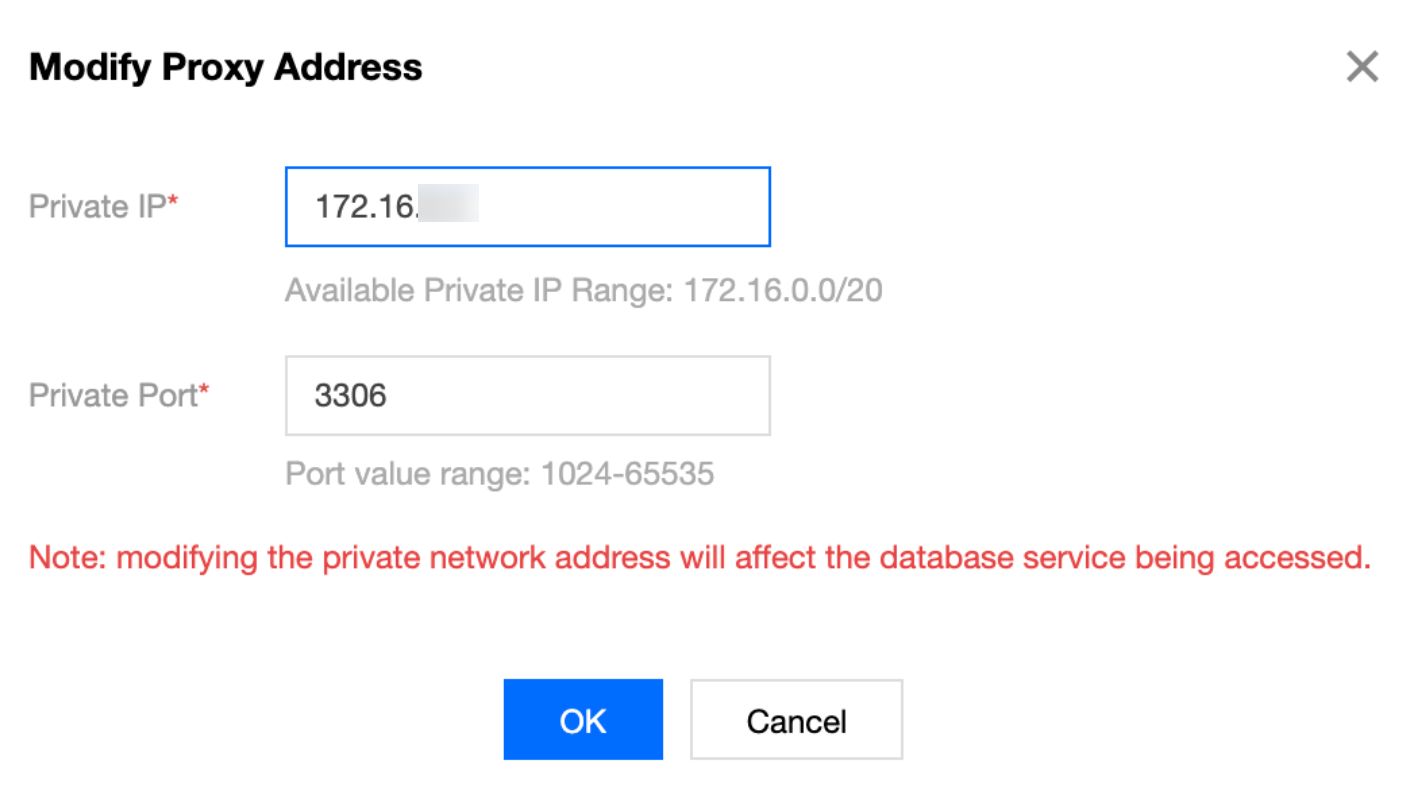Confirm changes with the OK button
Screen dimensions: 1414x795
coord(583,720)
